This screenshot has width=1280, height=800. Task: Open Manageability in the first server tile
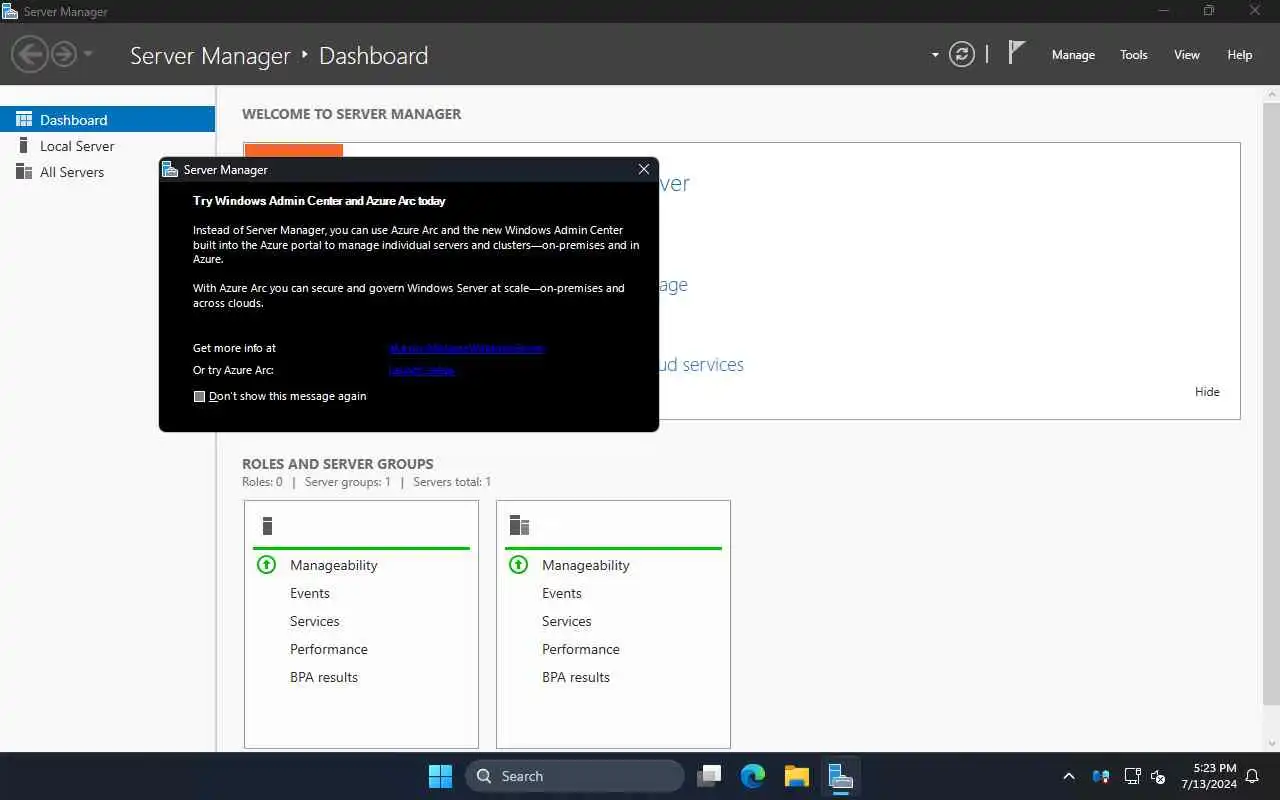pyautogui.click(x=333, y=565)
